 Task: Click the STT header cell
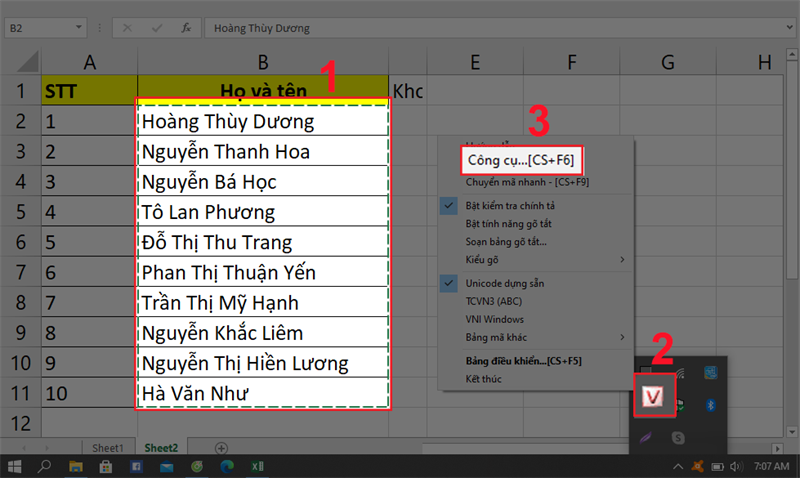coord(89,91)
